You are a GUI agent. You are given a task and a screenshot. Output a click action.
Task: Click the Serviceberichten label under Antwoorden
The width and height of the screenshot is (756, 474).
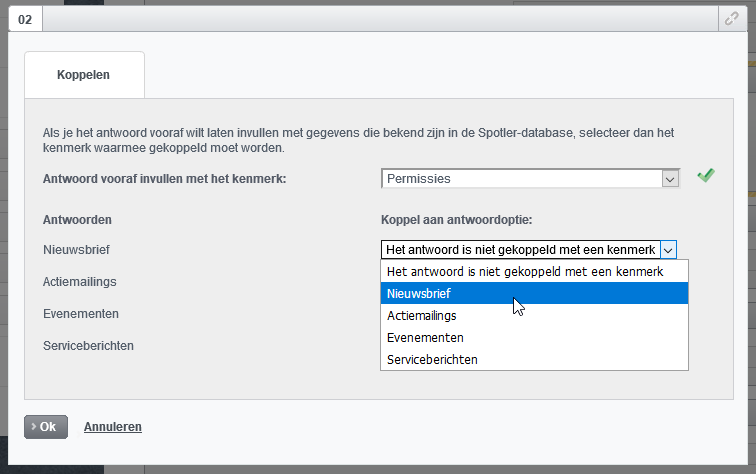pyautogui.click(x=88, y=345)
